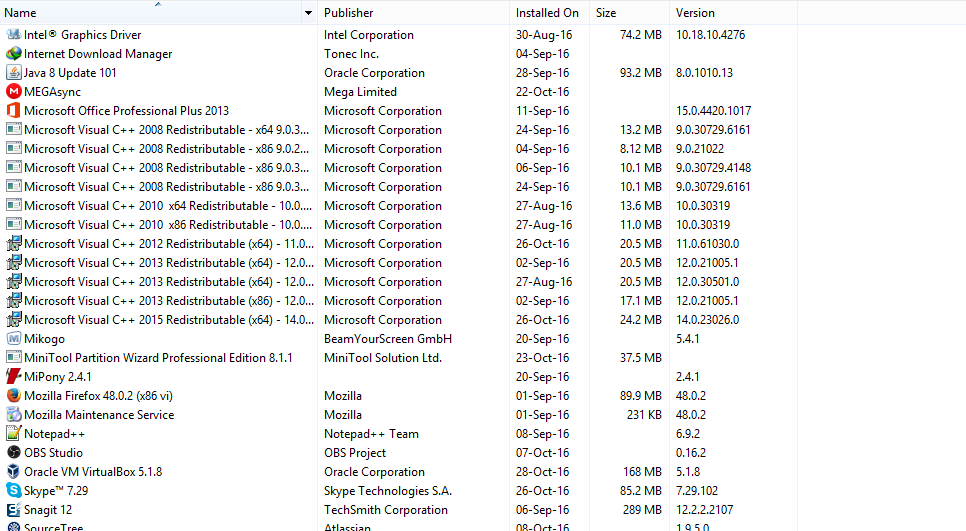Click the Mozilla Firefox icon

(14, 395)
